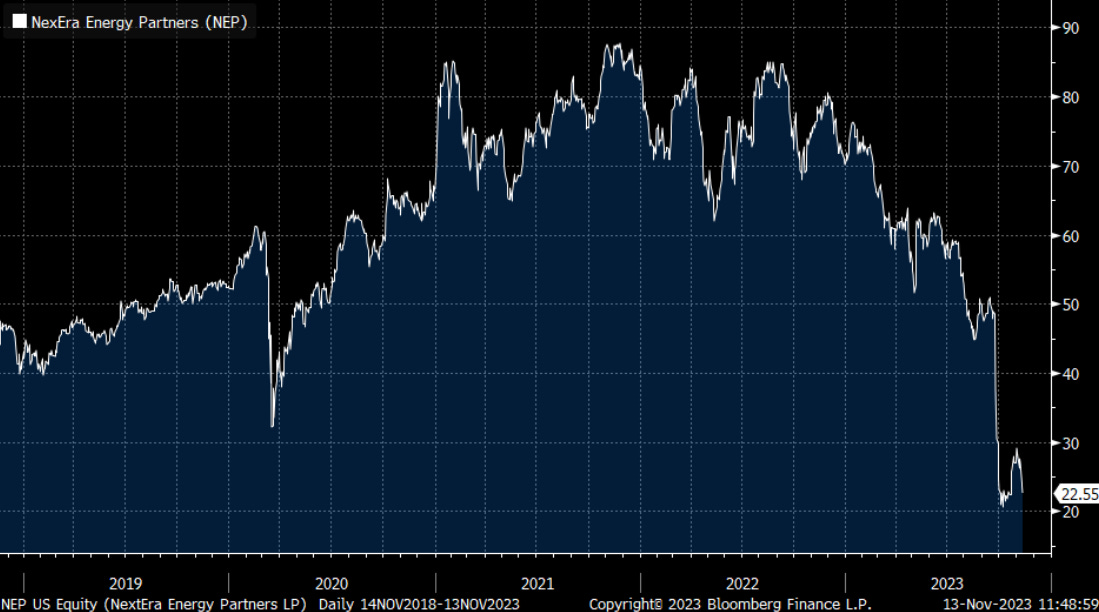This screenshot has width=1099, height=612.
Task: Select the 20 value on the price axis
Action: point(1071,512)
